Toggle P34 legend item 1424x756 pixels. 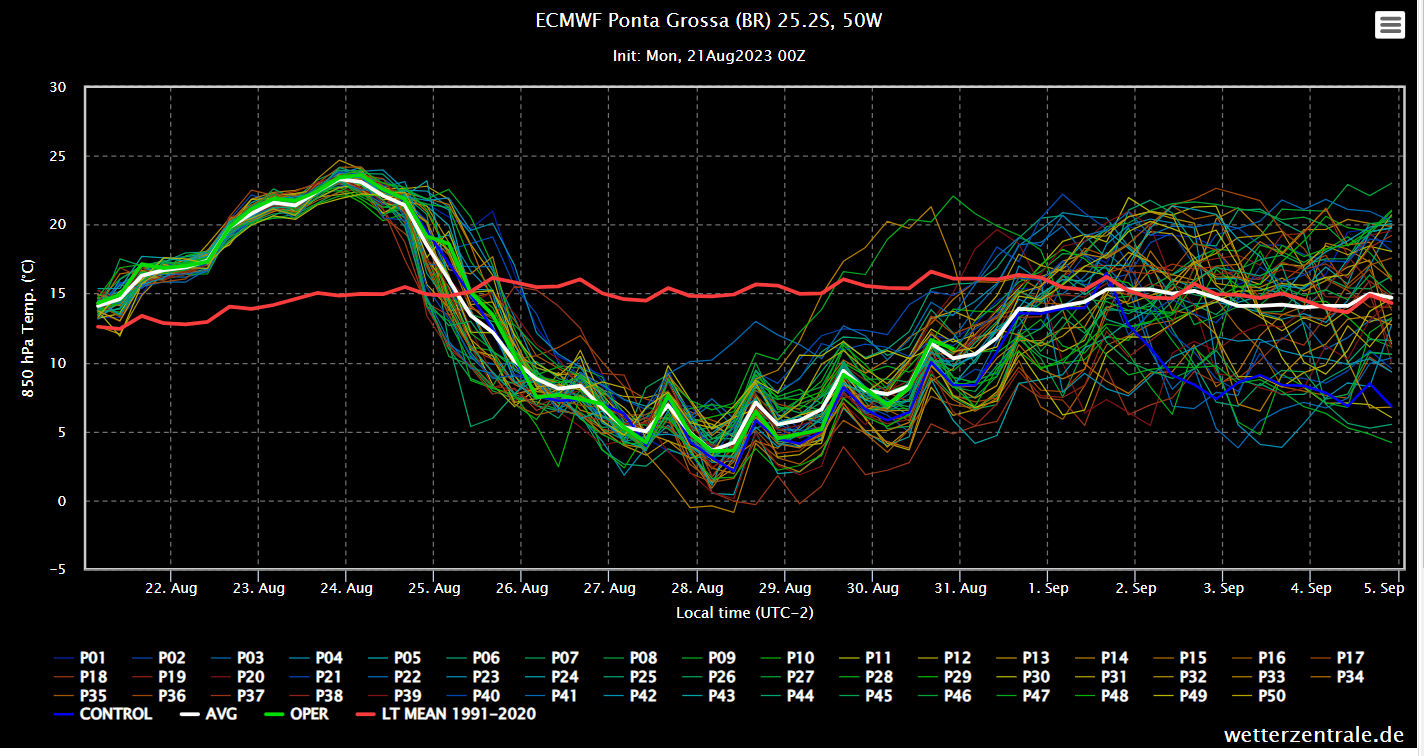(1335, 677)
